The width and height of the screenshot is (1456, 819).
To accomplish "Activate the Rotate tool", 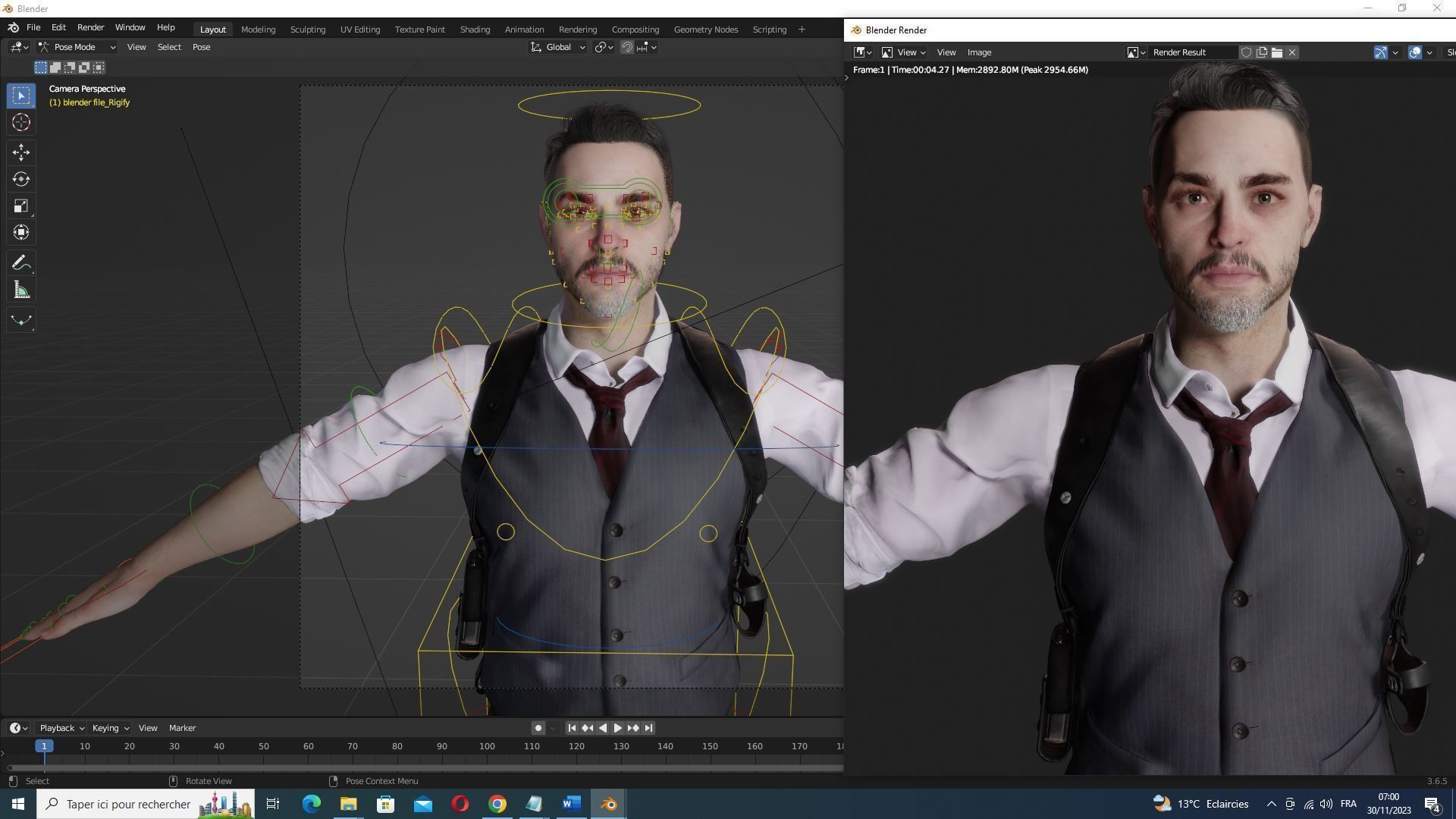I will coord(21,179).
